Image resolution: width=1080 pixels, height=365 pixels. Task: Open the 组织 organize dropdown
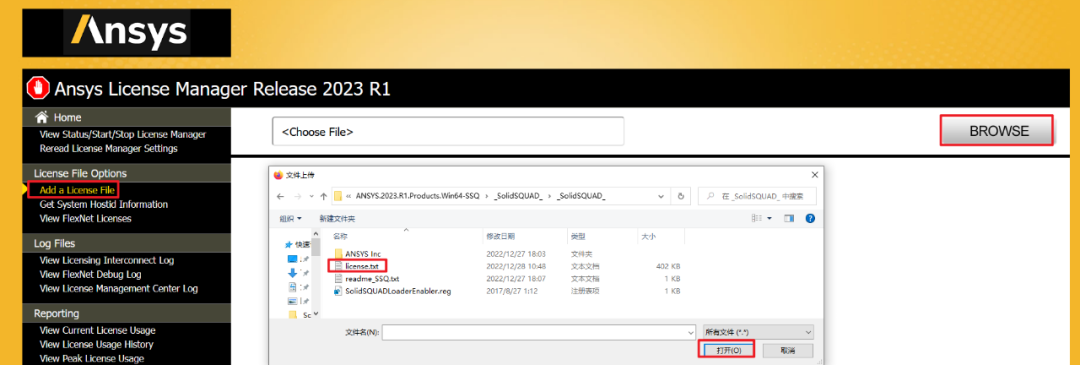[x=290, y=218]
